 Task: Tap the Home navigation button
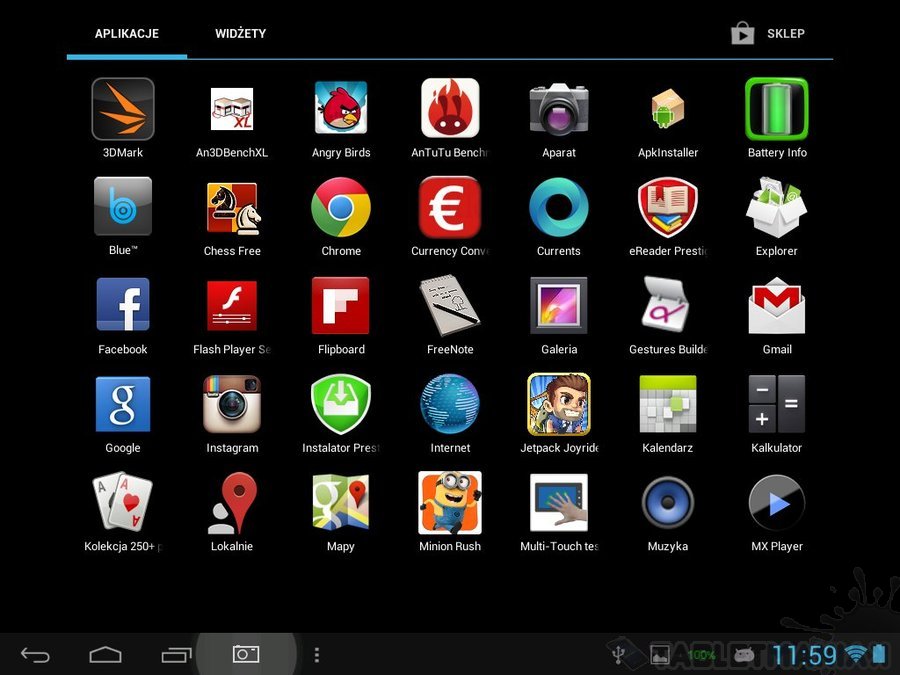106,655
